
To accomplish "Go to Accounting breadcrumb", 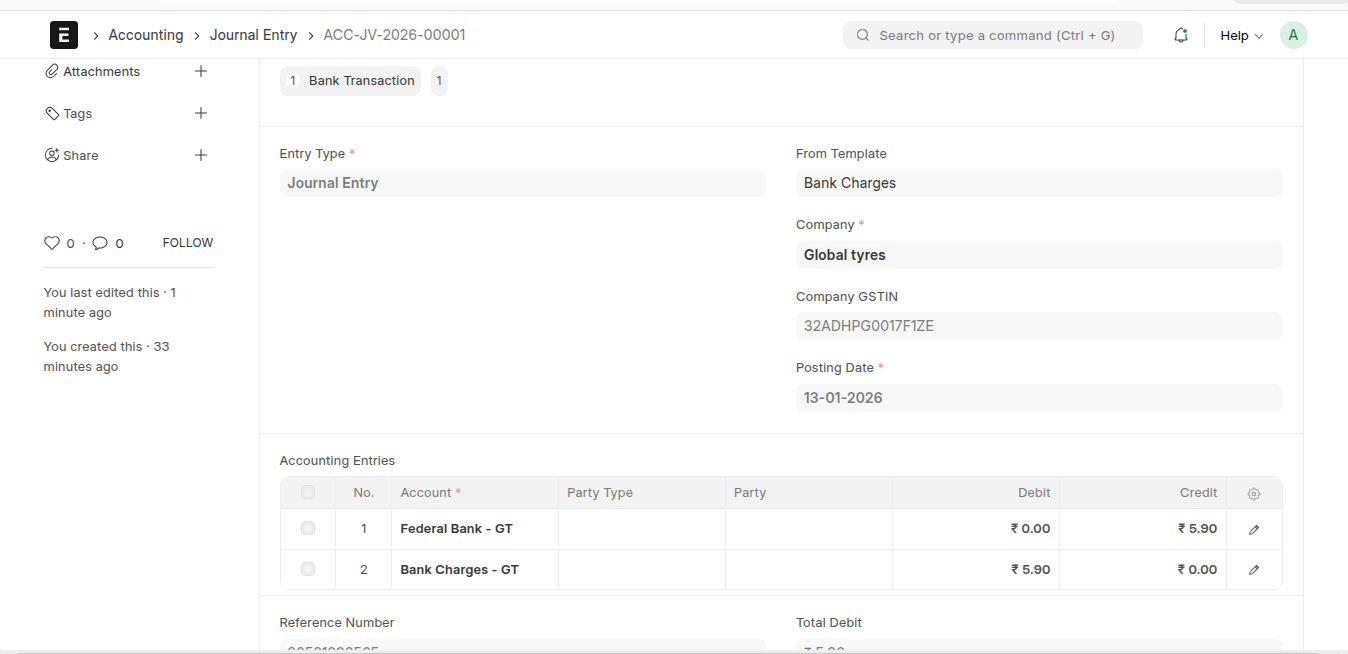I will [146, 35].
